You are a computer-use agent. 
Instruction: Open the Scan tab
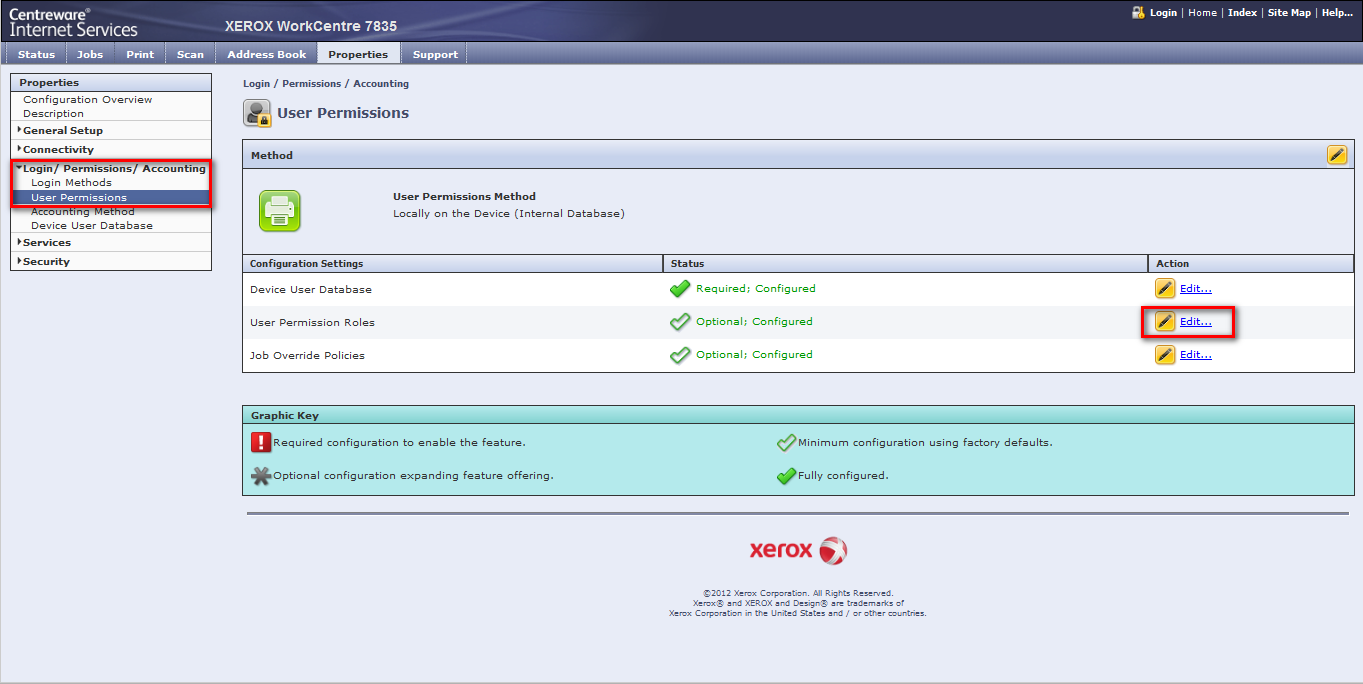(x=190, y=55)
